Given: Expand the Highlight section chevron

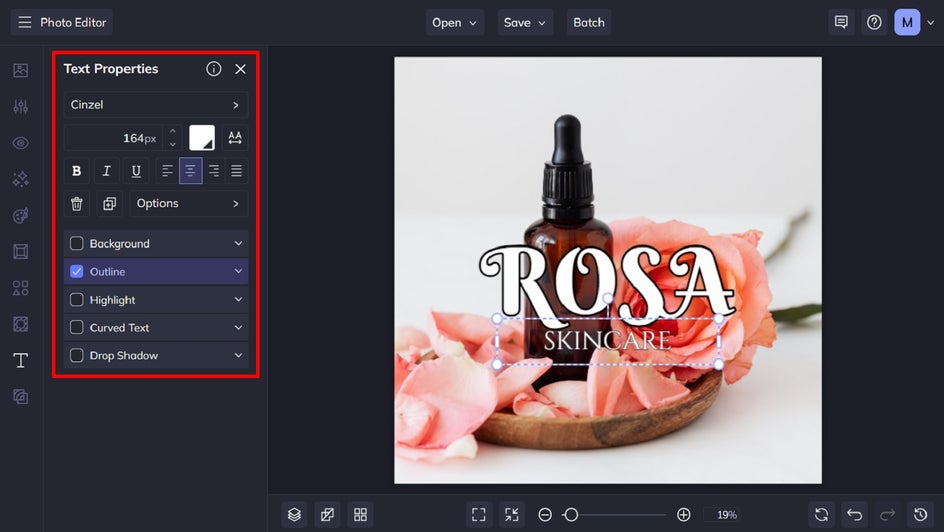Looking at the screenshot, I should [238, 299].
